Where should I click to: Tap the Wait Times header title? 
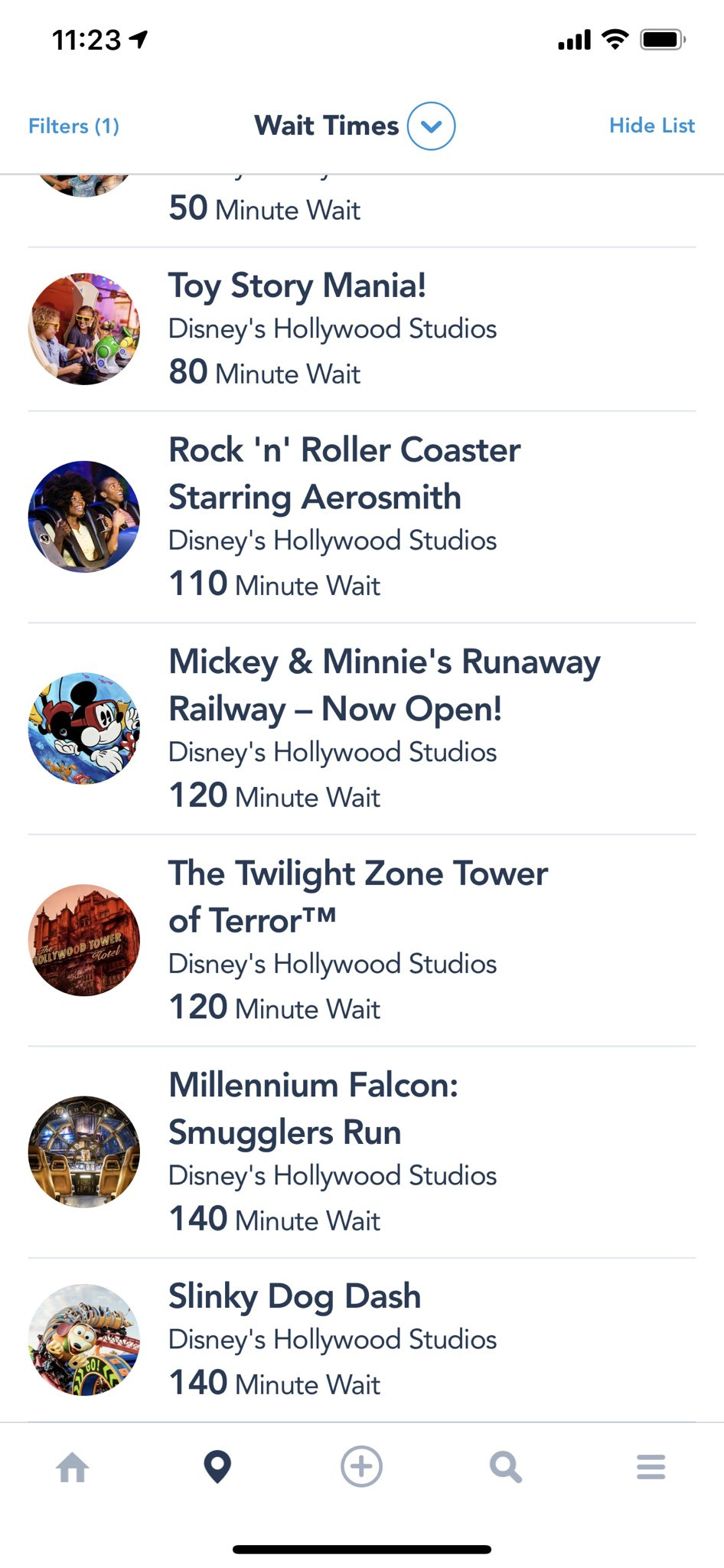coord(327,126)
